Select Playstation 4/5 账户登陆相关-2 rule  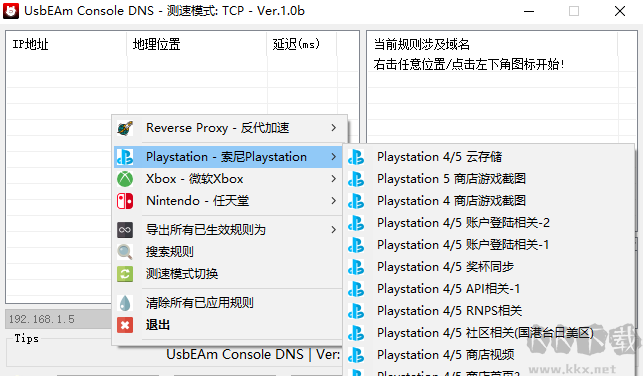click(488, 223)
